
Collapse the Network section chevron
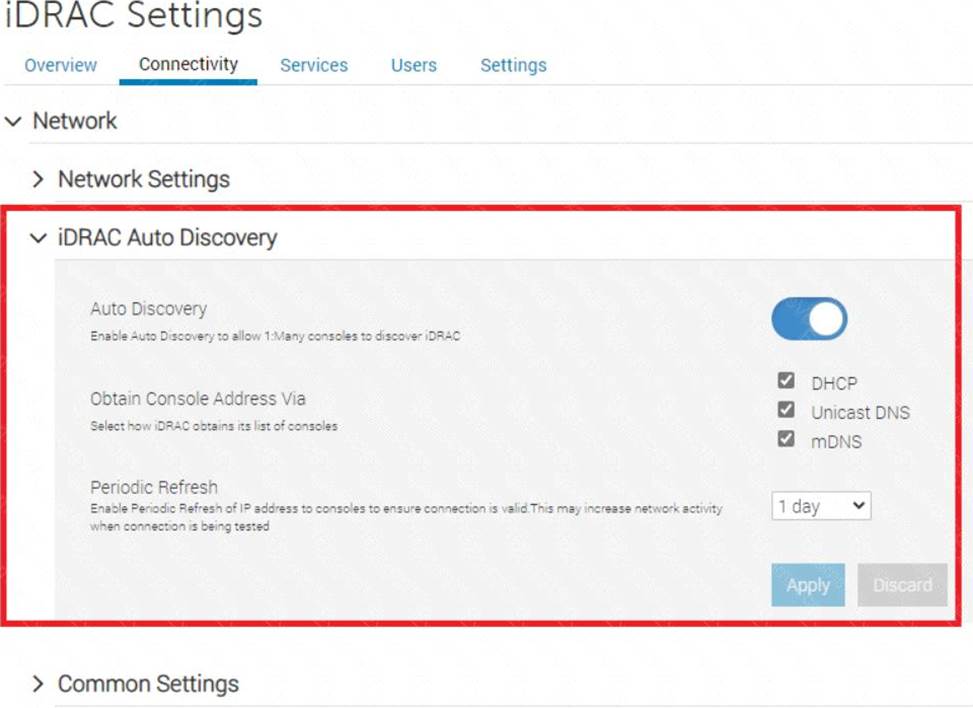pyautogui.click(x=13, y=121)
